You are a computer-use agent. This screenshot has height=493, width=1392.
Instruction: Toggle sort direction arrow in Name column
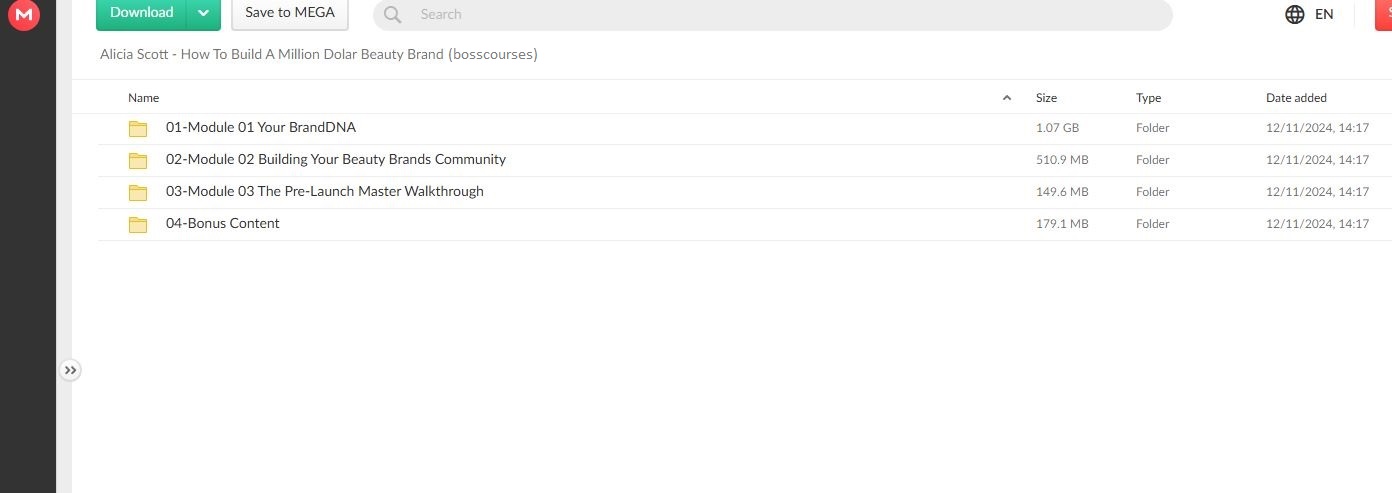pyautogui.click(x=1006, y=98)
